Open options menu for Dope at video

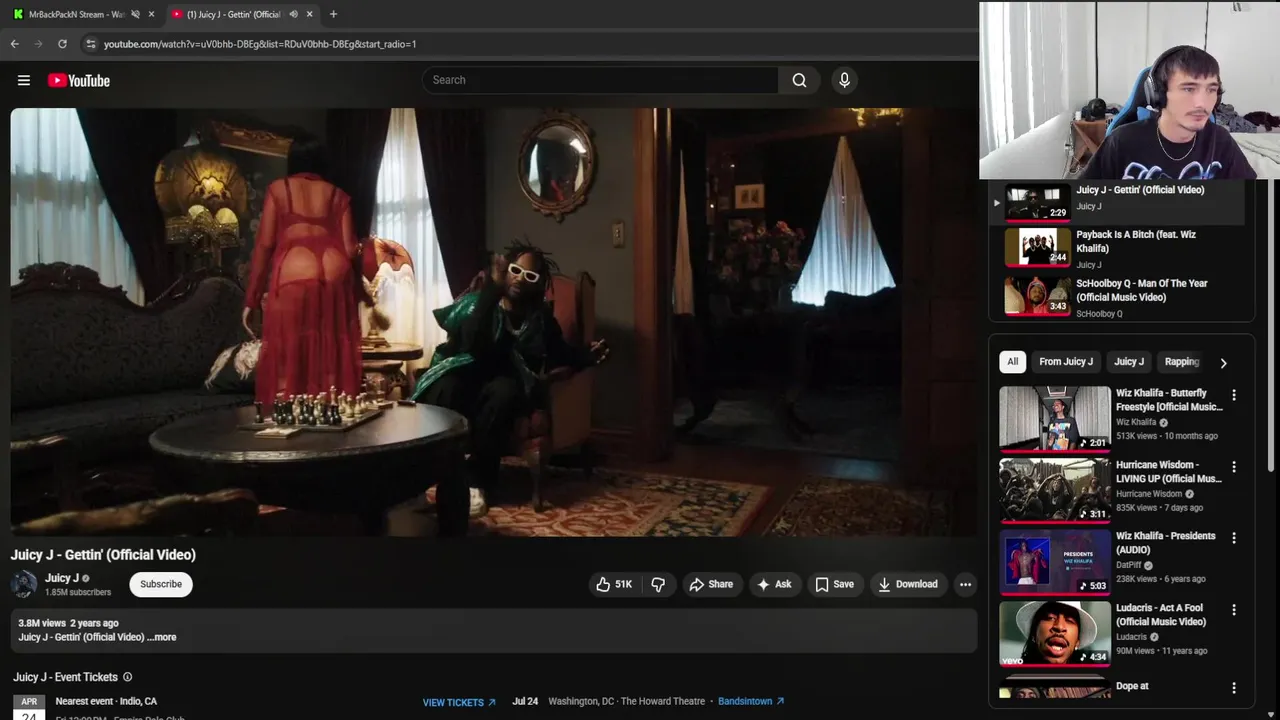[x=1234, y=688]
